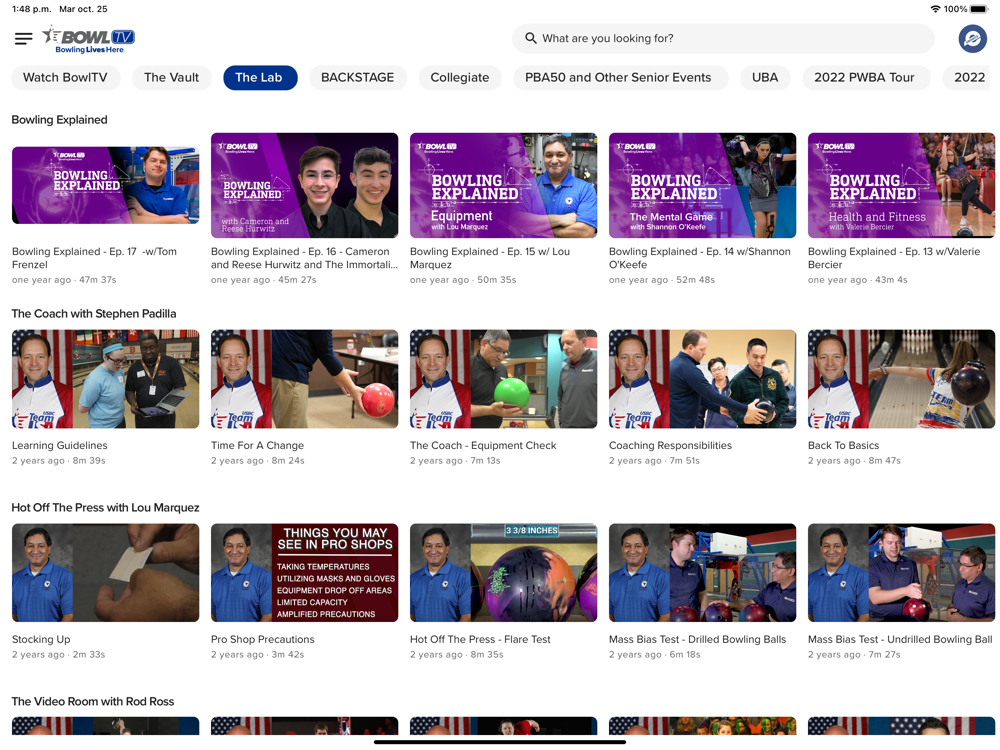Check the battery status icon
This screenshot has height=750, width=1000.
pyautogui.click(x=979, y=9)
